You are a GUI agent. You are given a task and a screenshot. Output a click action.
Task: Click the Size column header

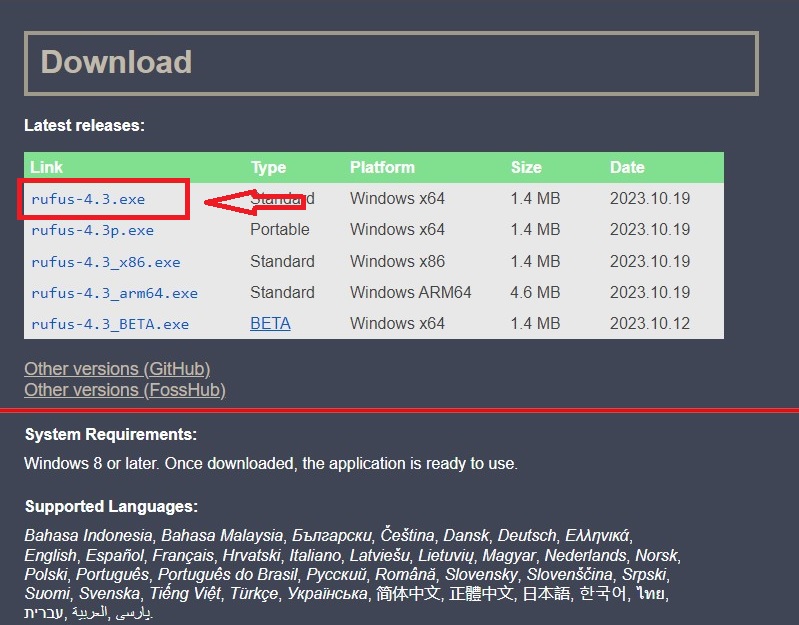(x=525, y=167)
